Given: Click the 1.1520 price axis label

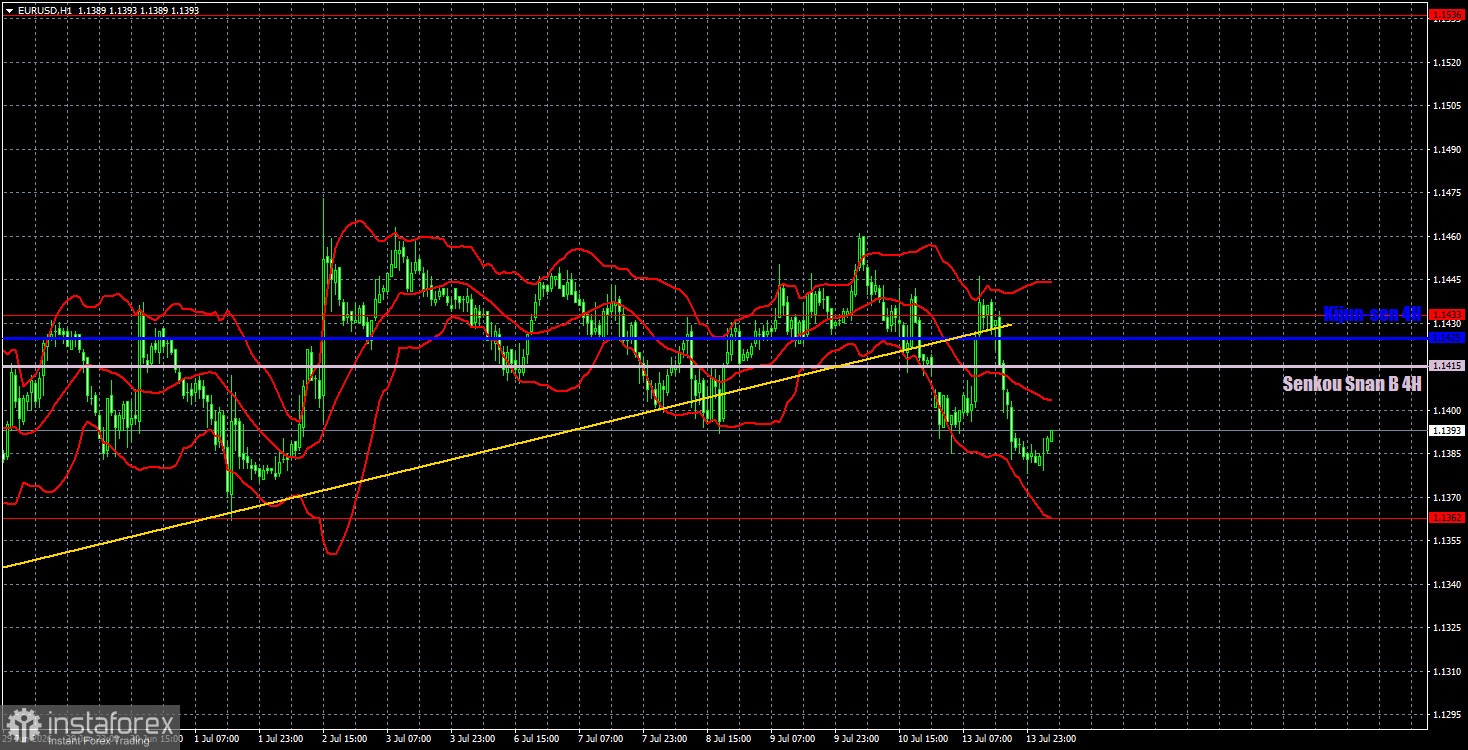Looking at the screenshot, I should pos(1447,62).
